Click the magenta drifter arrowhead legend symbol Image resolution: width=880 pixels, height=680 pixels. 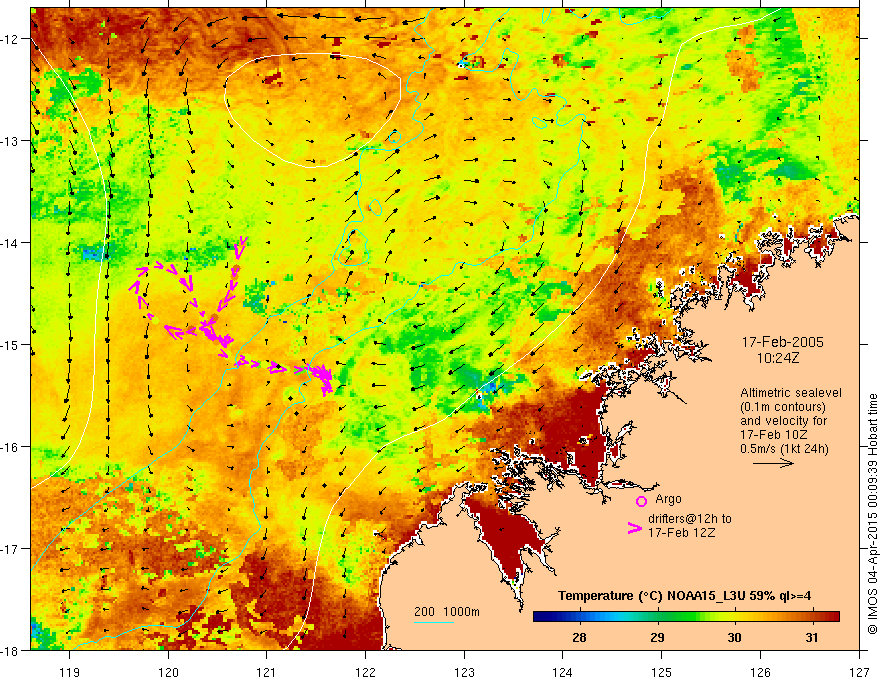(x=634, y=527)
